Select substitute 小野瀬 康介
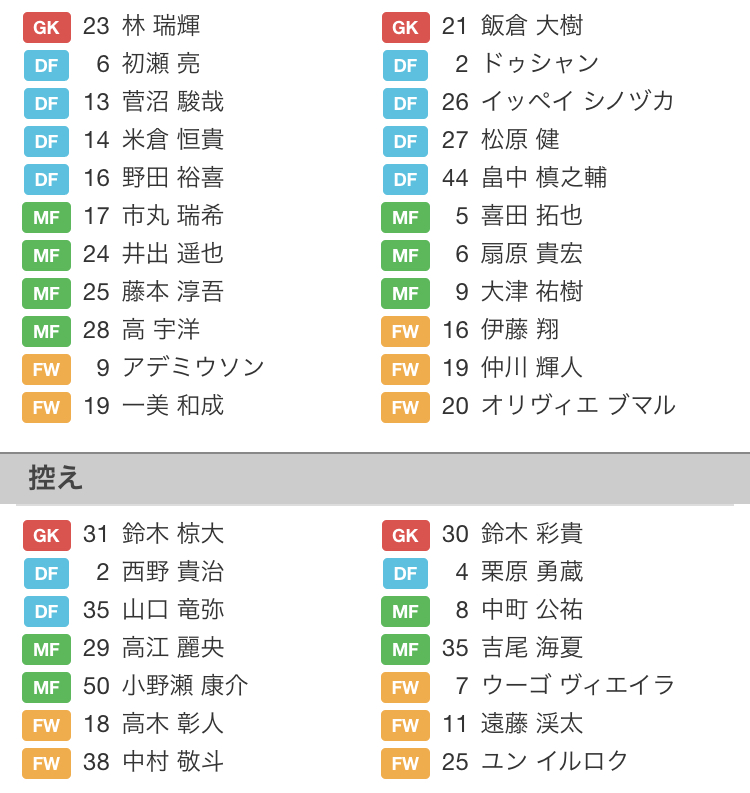Screen dimensions: 750x793 pos(185,686)
